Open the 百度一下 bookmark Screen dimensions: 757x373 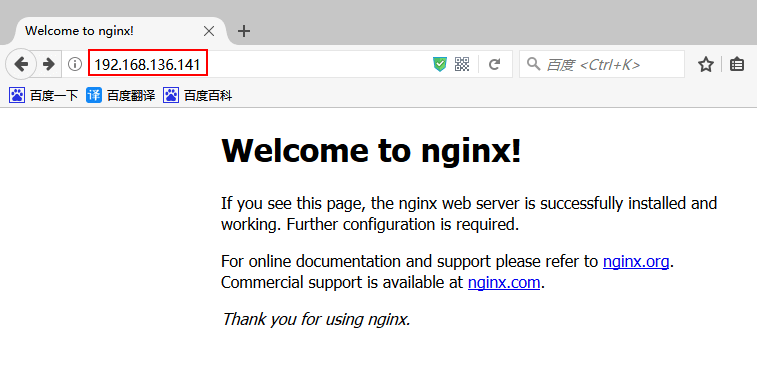point(44,96)
